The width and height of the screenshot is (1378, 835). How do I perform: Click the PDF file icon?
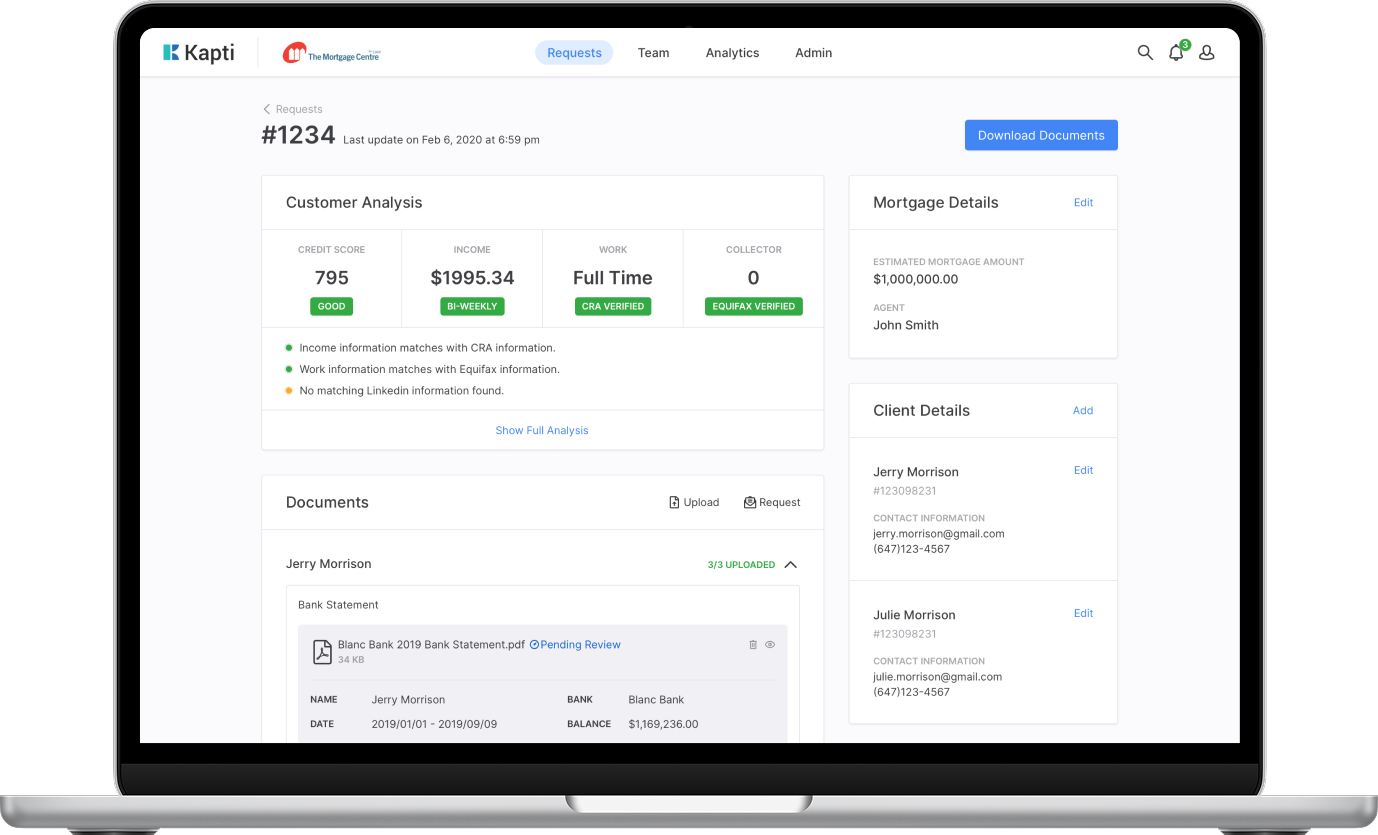pyautogui.click(x=322, y=651)
